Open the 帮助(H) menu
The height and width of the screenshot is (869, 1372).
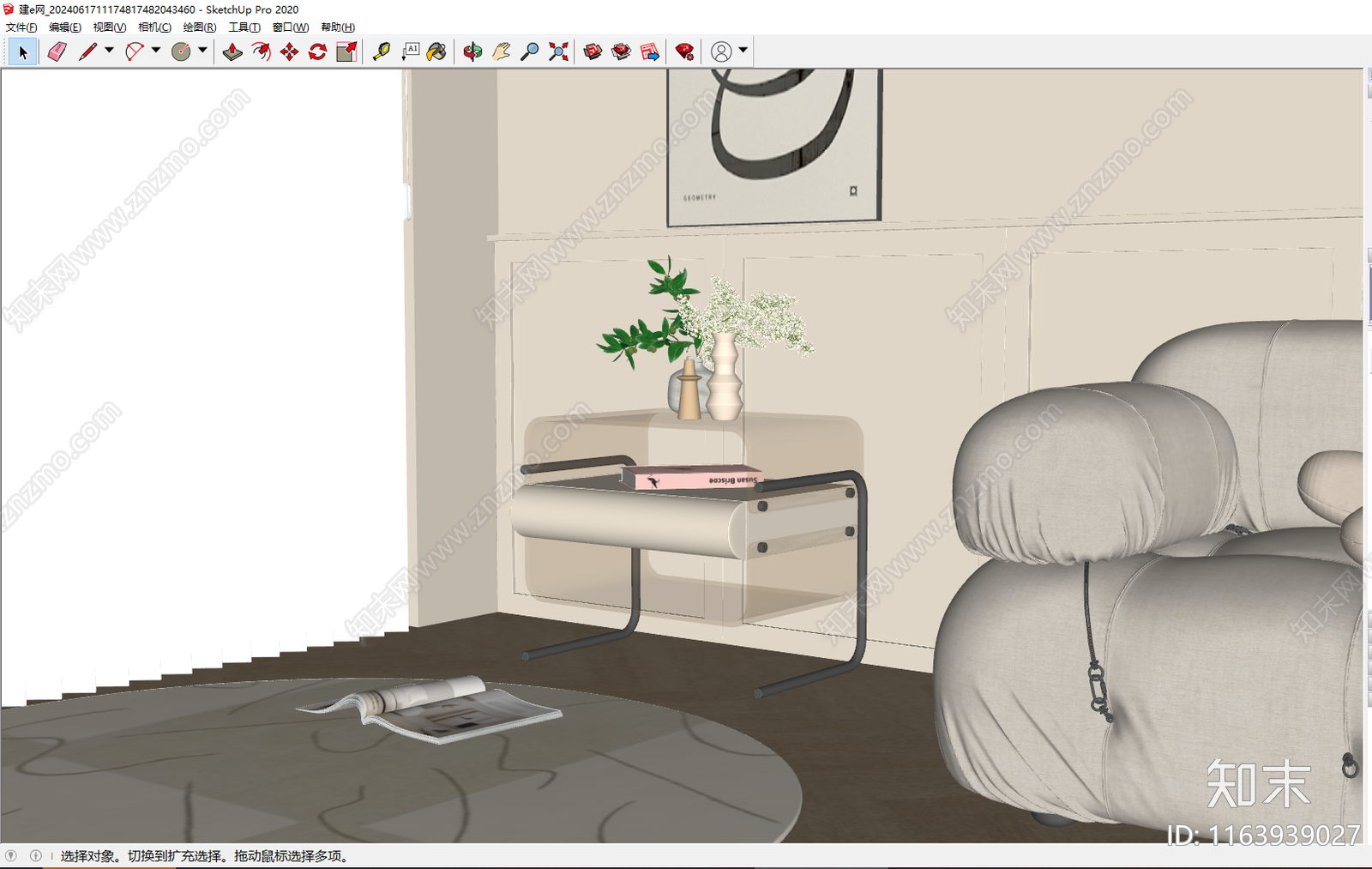(338, 27)
